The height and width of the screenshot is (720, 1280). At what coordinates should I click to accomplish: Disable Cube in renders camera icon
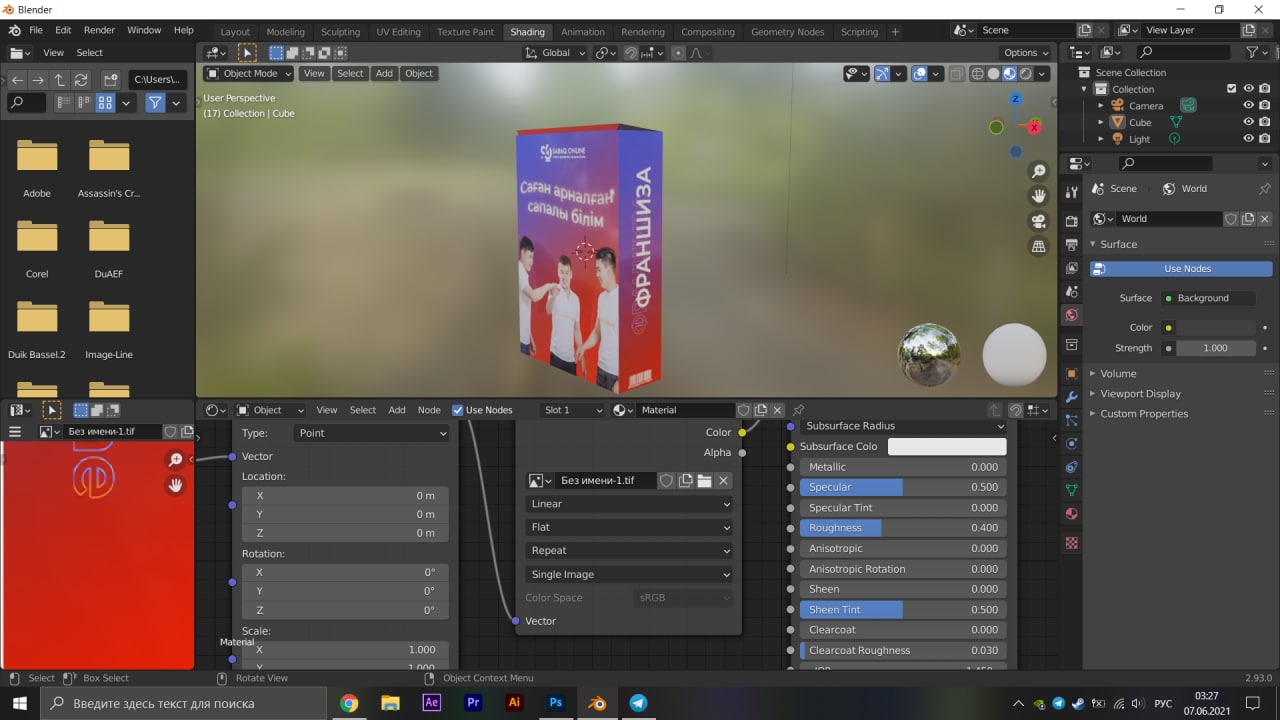click(1265, 122)
